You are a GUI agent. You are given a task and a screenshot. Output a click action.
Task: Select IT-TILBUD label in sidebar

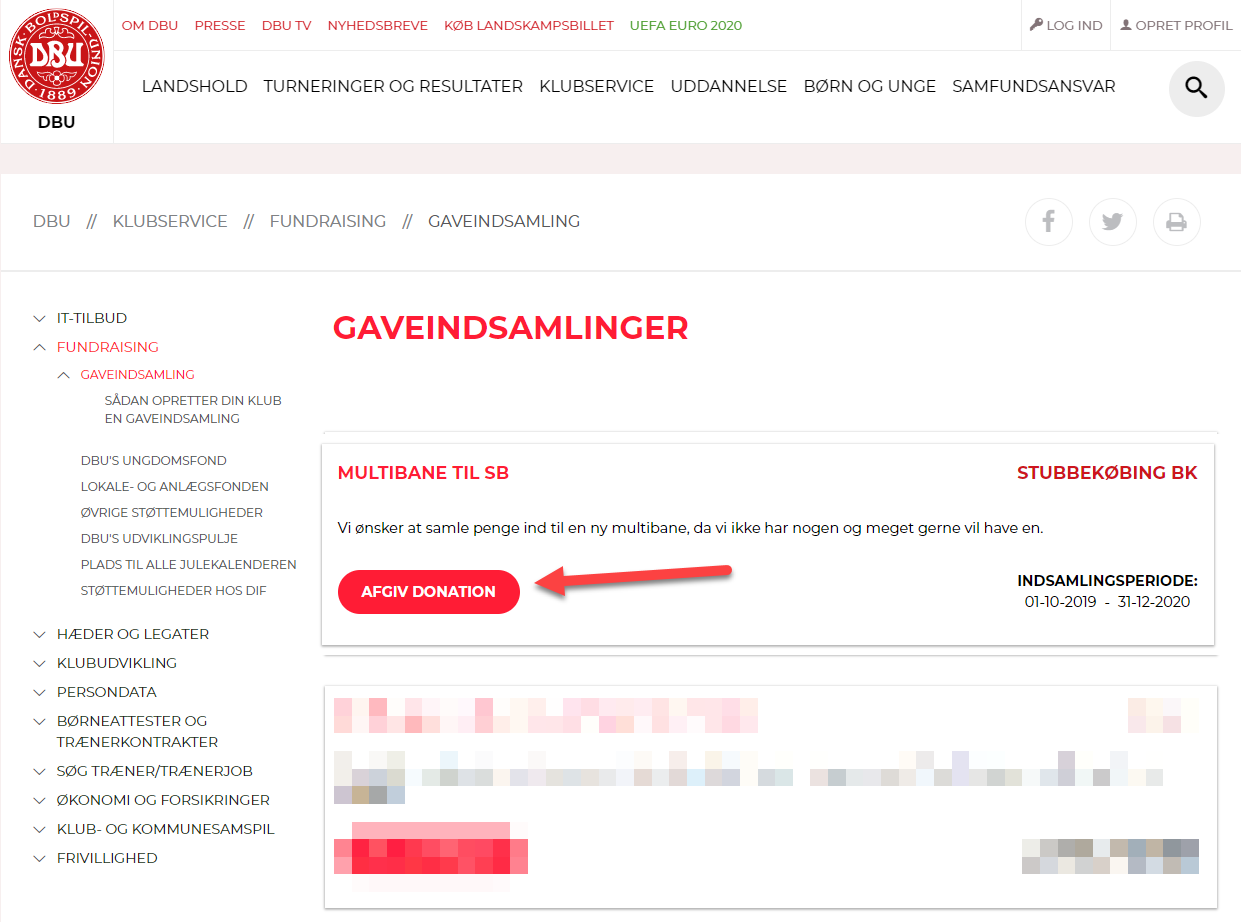[92, 319]
